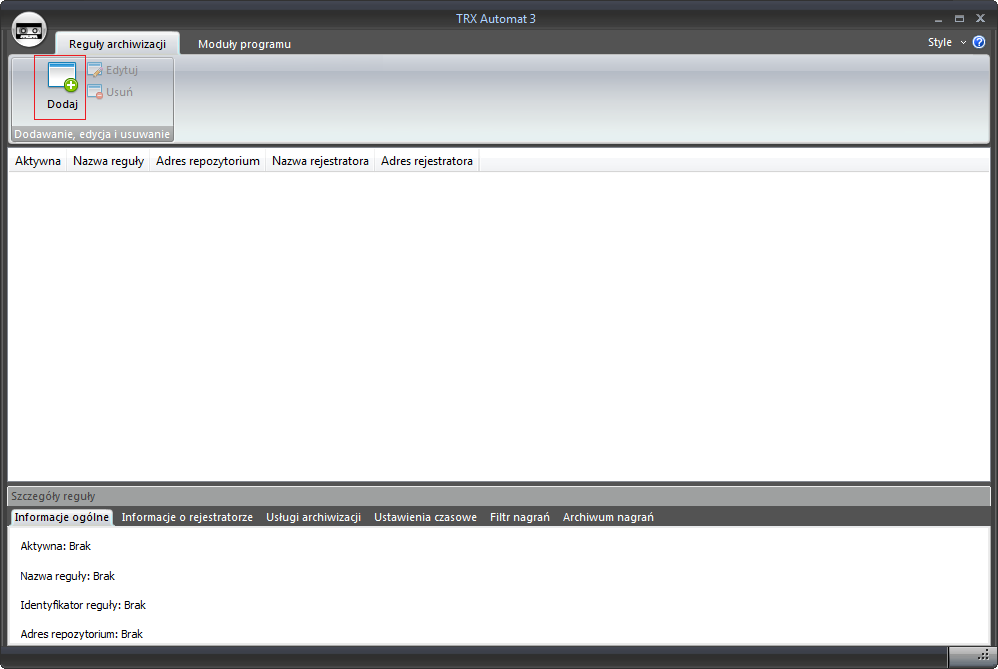Sort by the Aktywna column header
This screenshot has height=669, width=998.
click(38, 161)
